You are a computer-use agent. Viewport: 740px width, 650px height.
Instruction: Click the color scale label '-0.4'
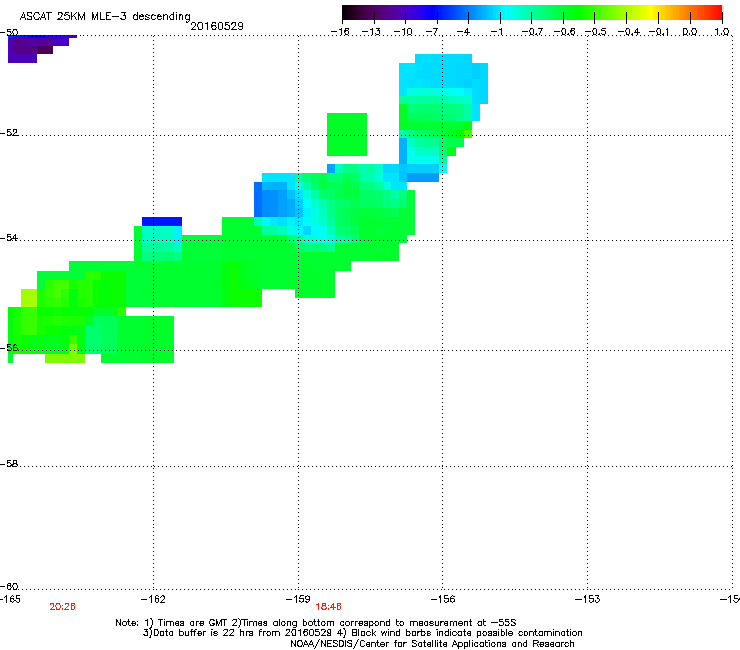coord(629,32)
